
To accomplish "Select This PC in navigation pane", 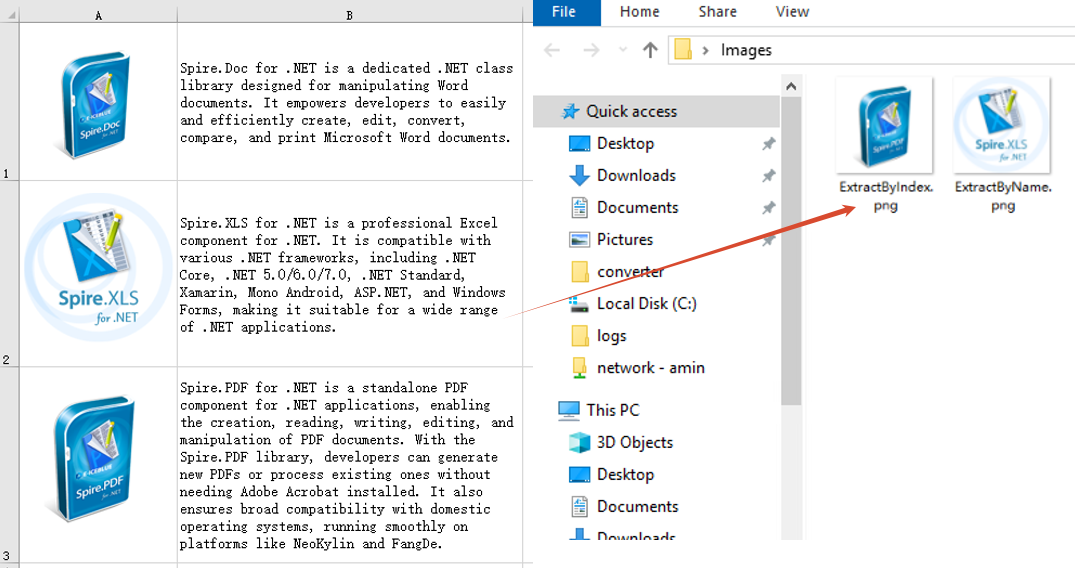I will coord(612,410).
